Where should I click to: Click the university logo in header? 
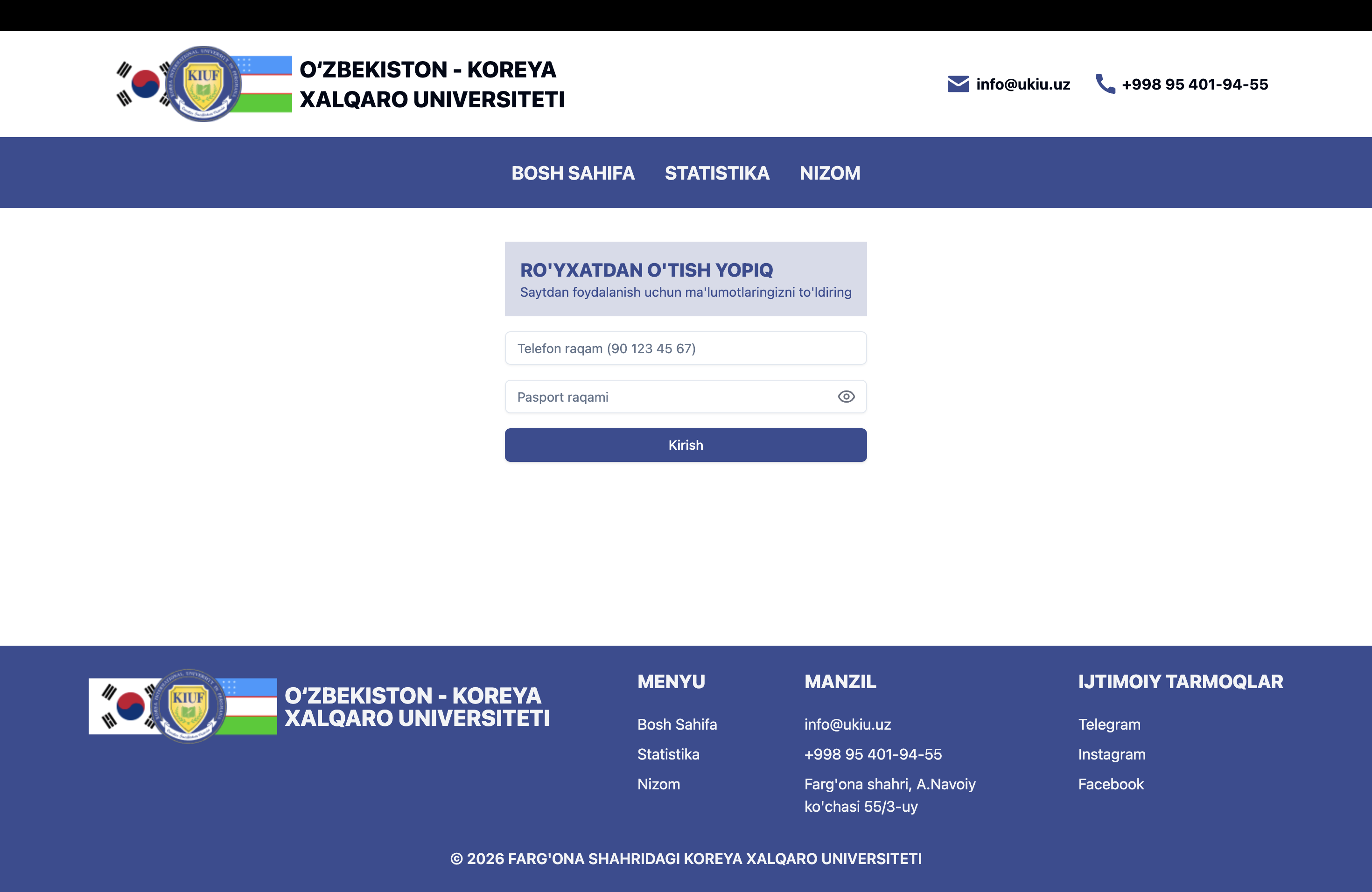(203, 84)
